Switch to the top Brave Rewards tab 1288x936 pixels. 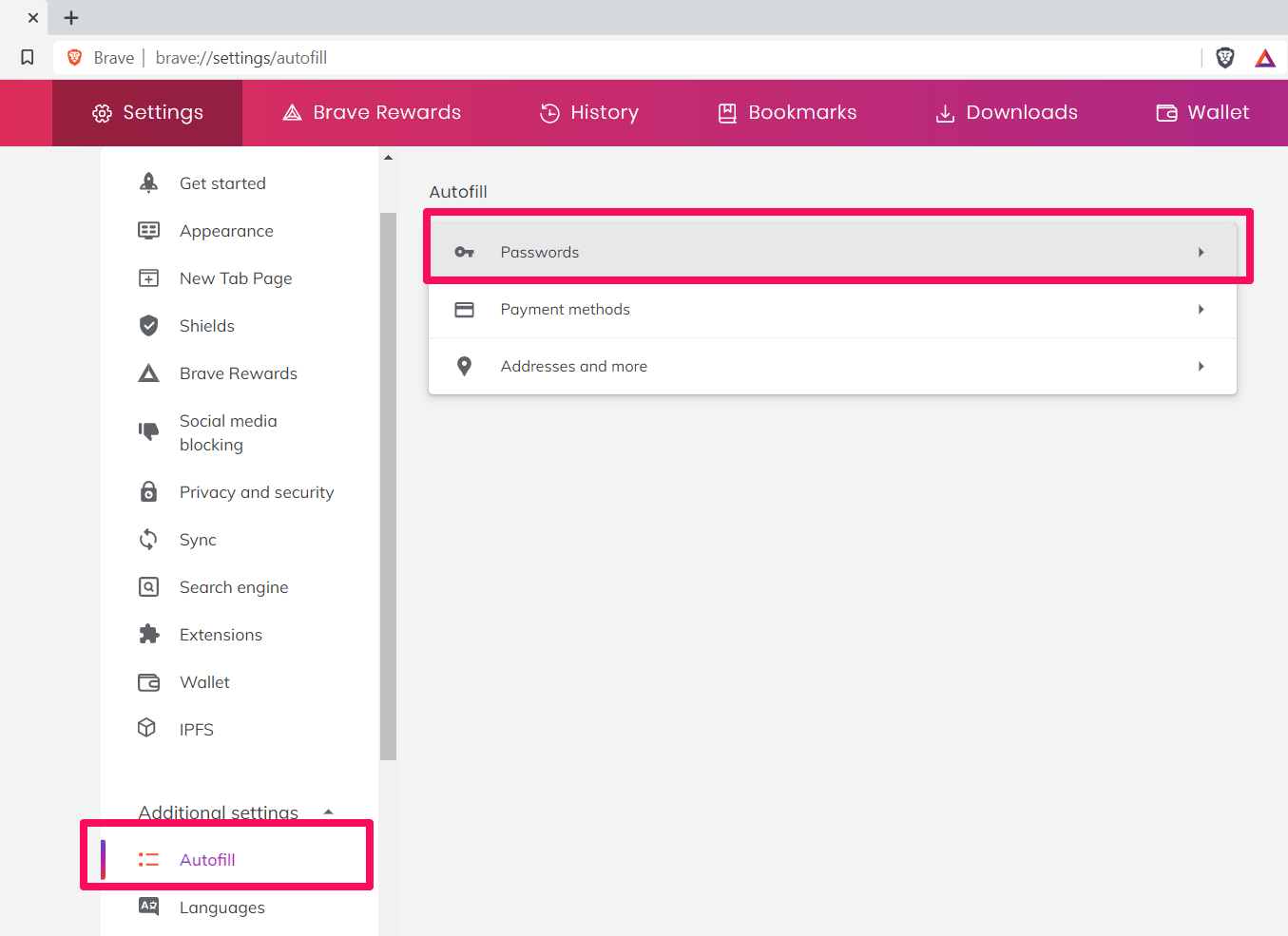click(x=372, y=113)
